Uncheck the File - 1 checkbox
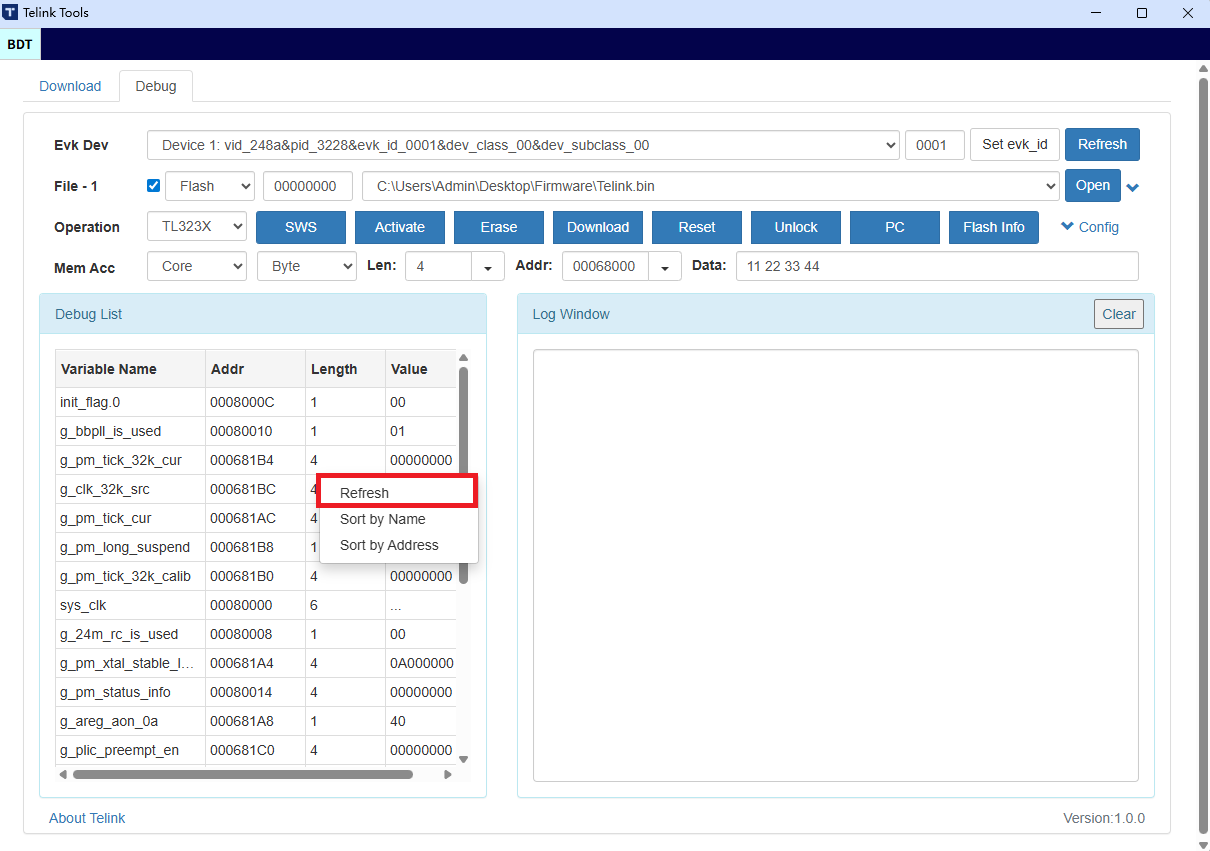 coord(153,185)
